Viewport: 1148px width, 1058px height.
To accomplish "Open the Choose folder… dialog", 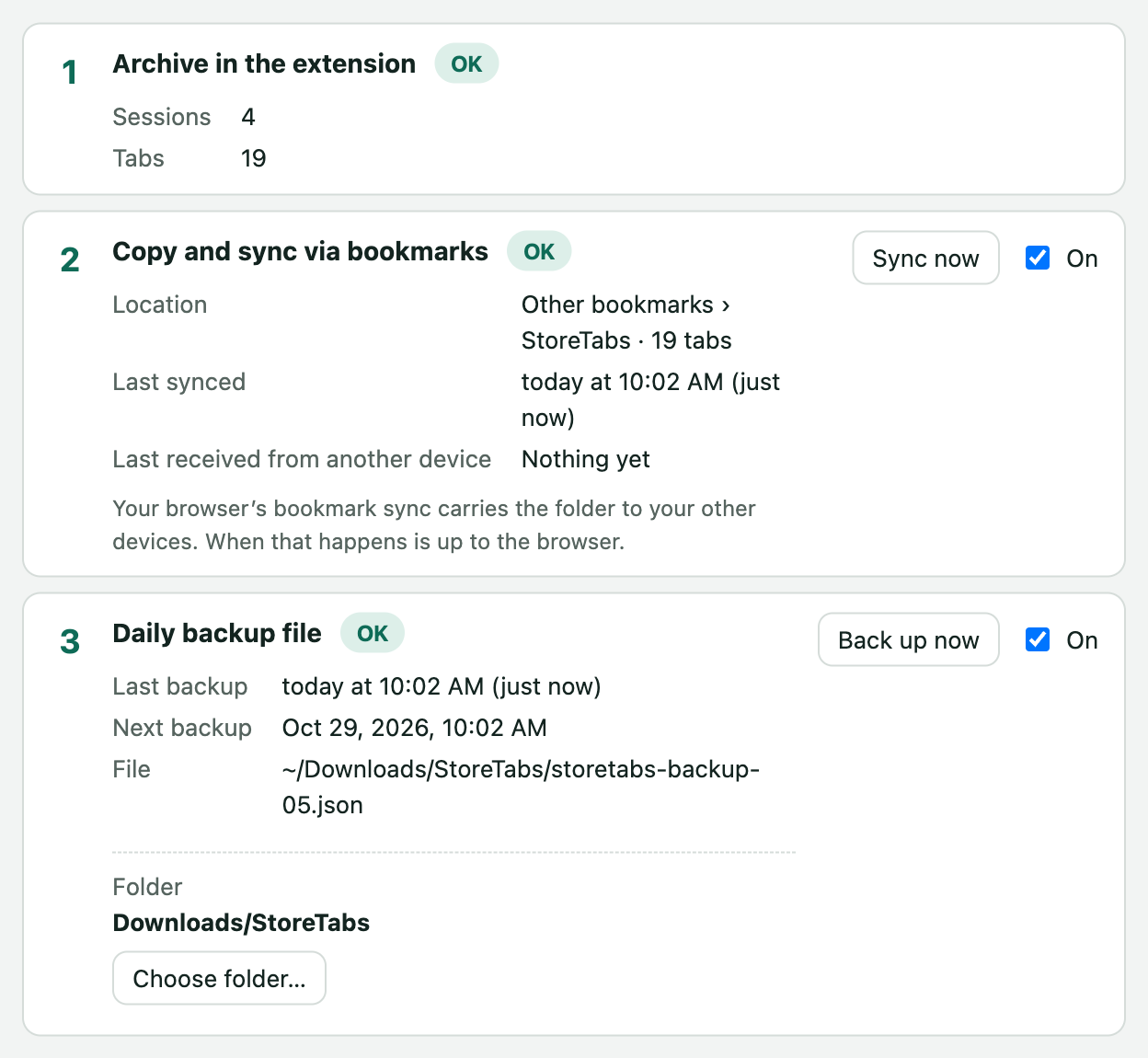I will [x=219, y=978].
